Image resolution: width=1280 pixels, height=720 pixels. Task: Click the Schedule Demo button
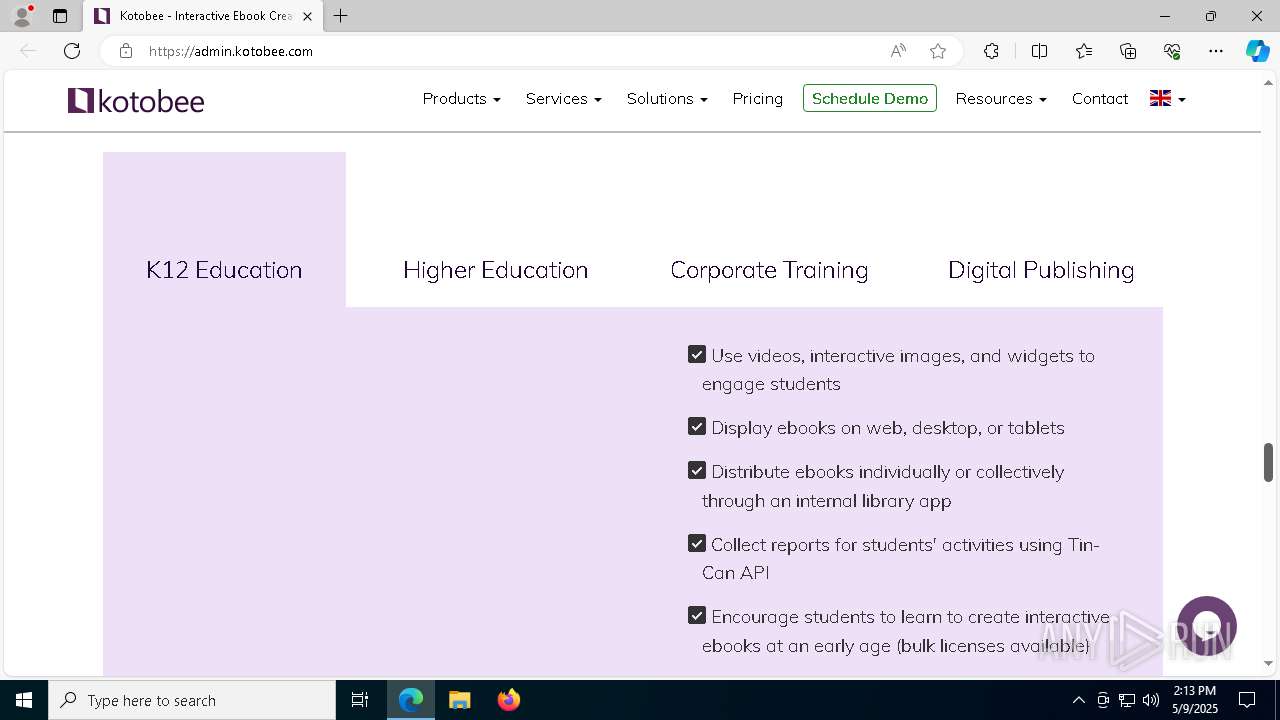coord(870,98)
